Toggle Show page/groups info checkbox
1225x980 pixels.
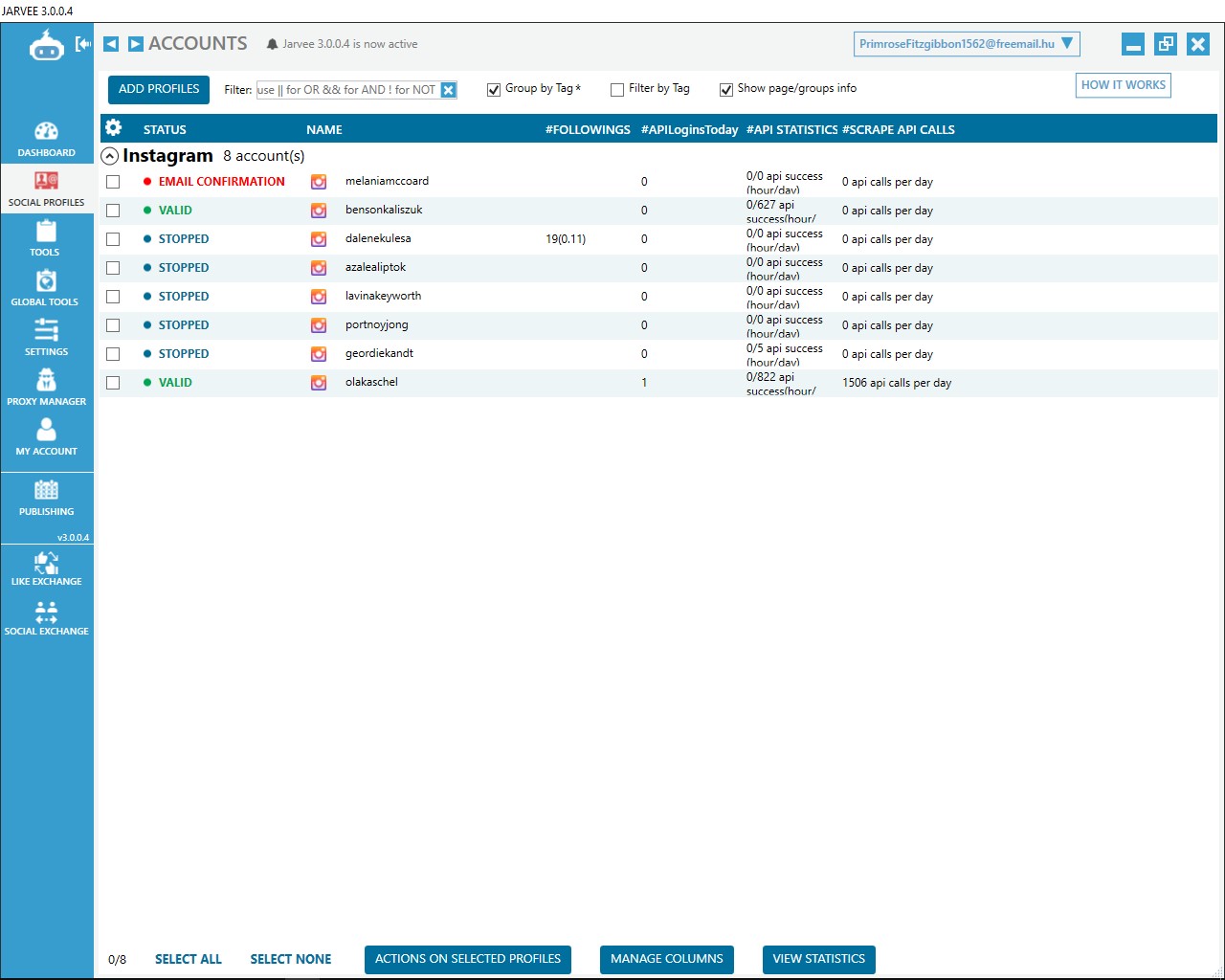(726, 90)
